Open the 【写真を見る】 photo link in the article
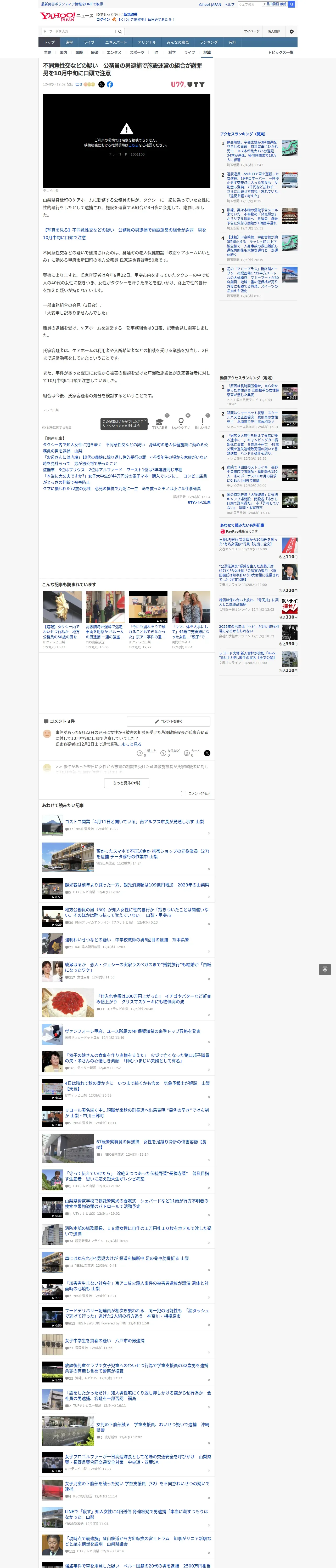This screenshot has height=1568, width=336. (124, 234)
